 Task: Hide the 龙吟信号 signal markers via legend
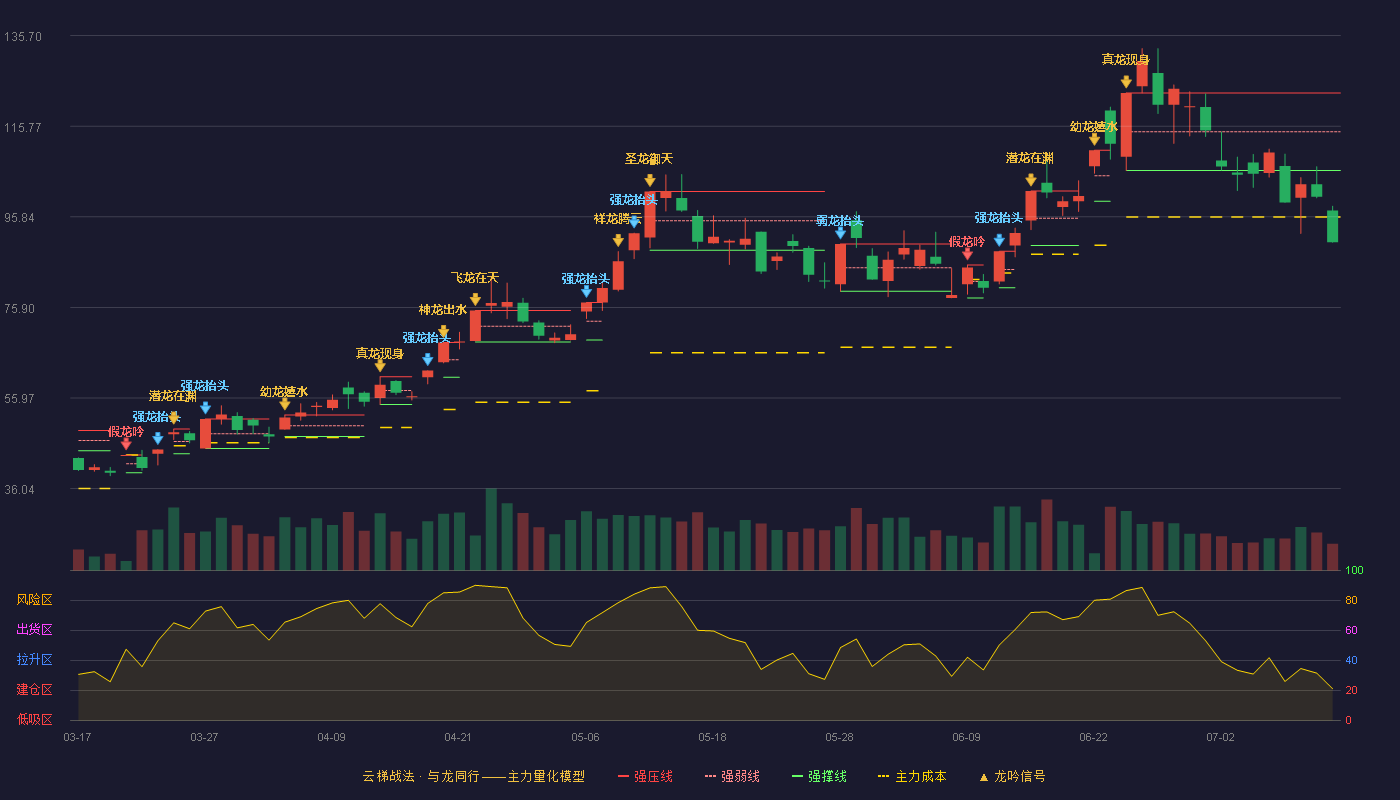click(x=1011, y=776)
